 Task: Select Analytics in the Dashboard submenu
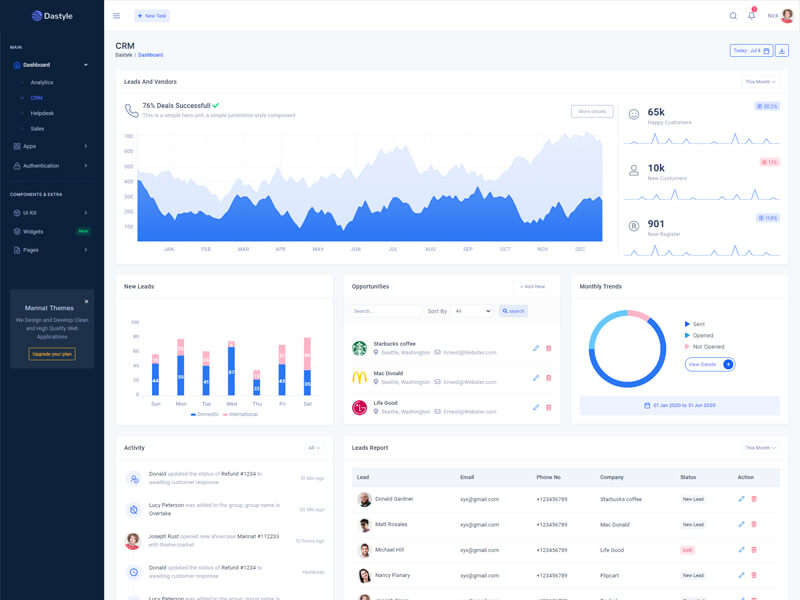42,82
